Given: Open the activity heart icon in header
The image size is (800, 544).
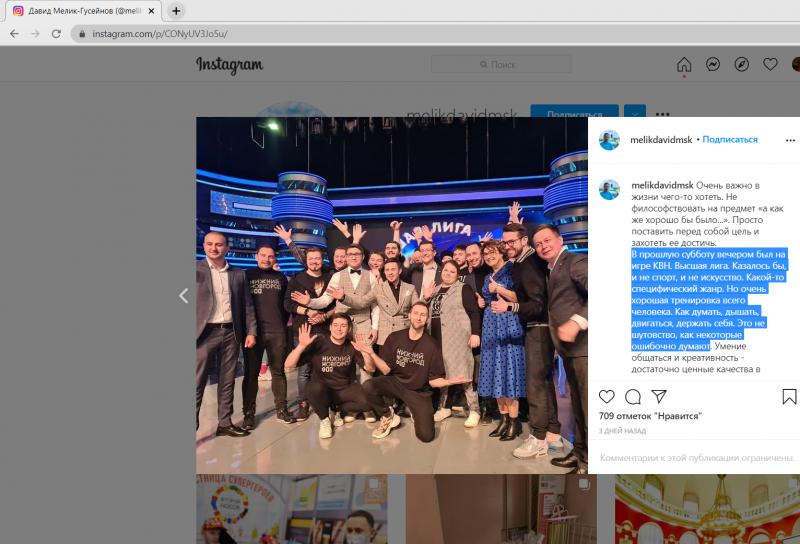Looking at the screenshot, I should [x=770, y=64].
